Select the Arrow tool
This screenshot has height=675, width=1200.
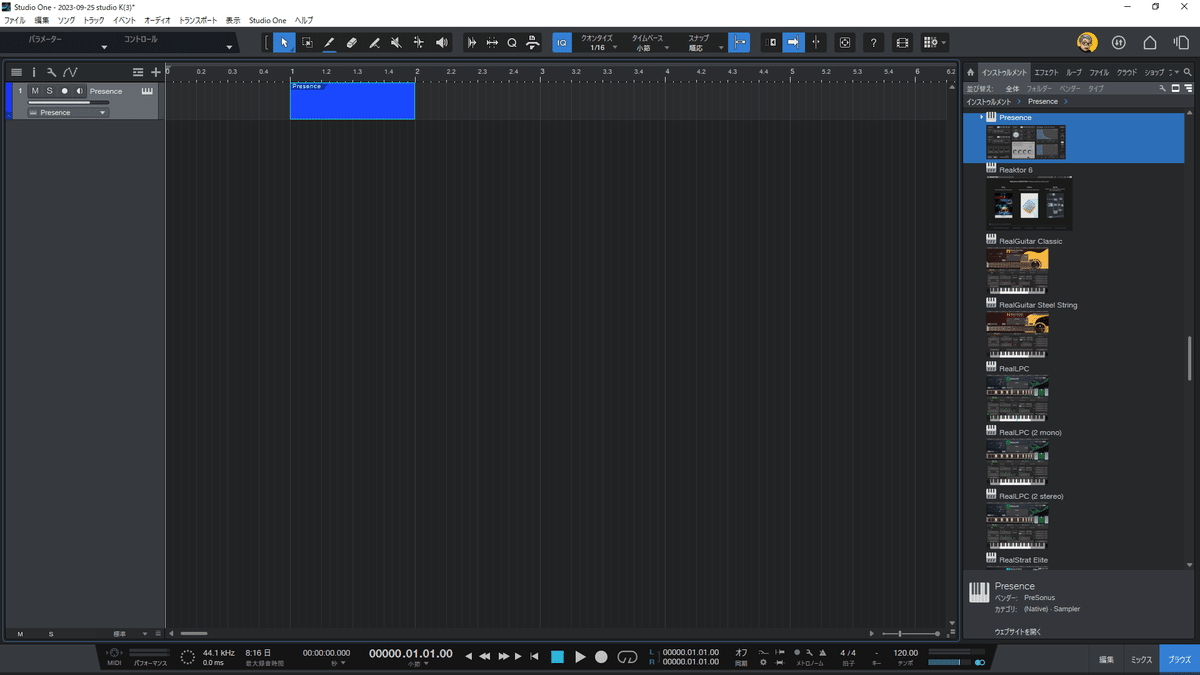285,43
